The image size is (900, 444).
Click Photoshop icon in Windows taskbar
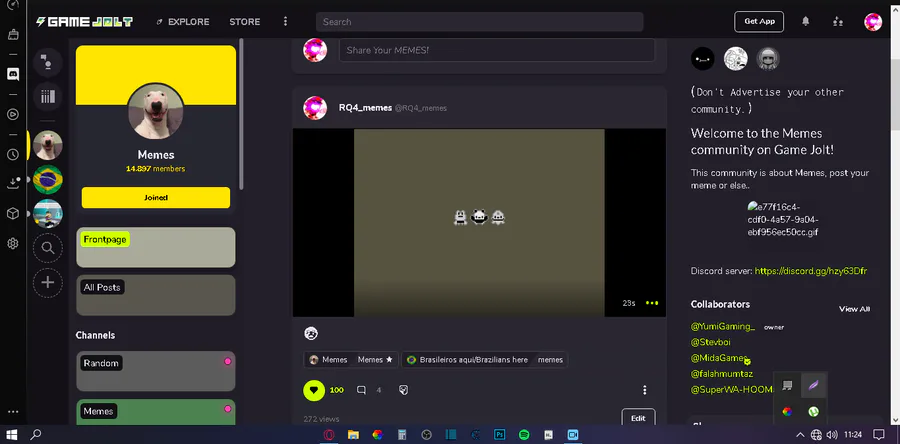(x=499, y=435)
